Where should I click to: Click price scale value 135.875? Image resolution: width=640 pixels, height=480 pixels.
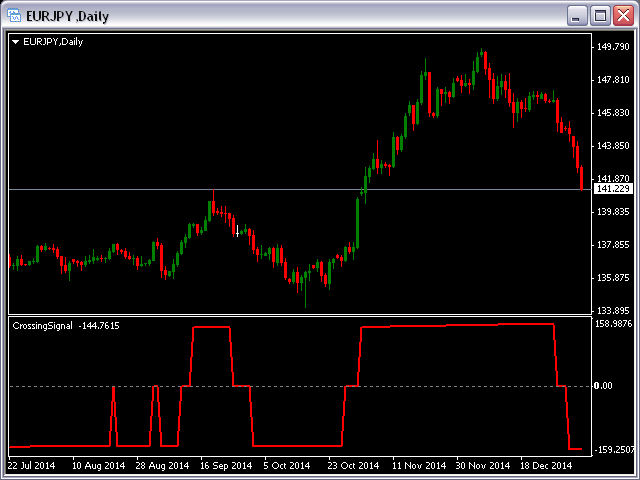[613, 278]
